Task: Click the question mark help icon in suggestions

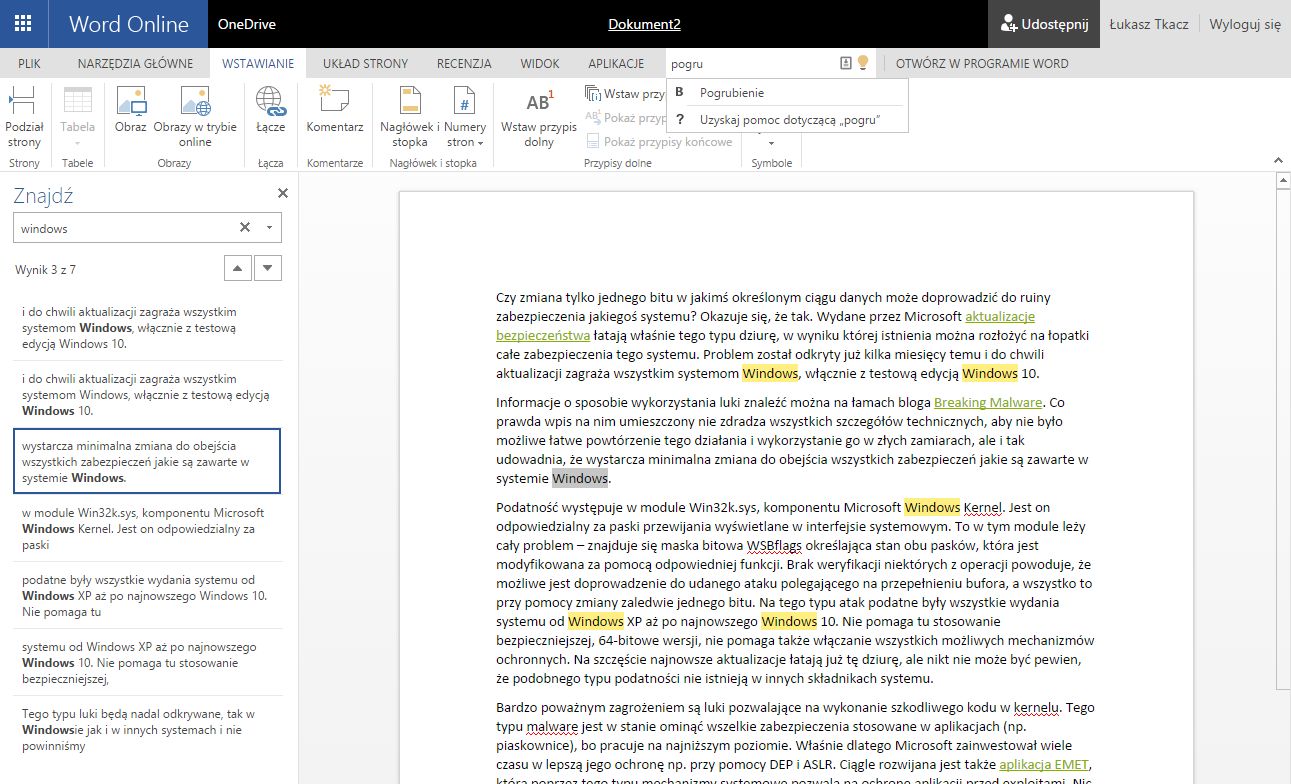Action: 680,119
